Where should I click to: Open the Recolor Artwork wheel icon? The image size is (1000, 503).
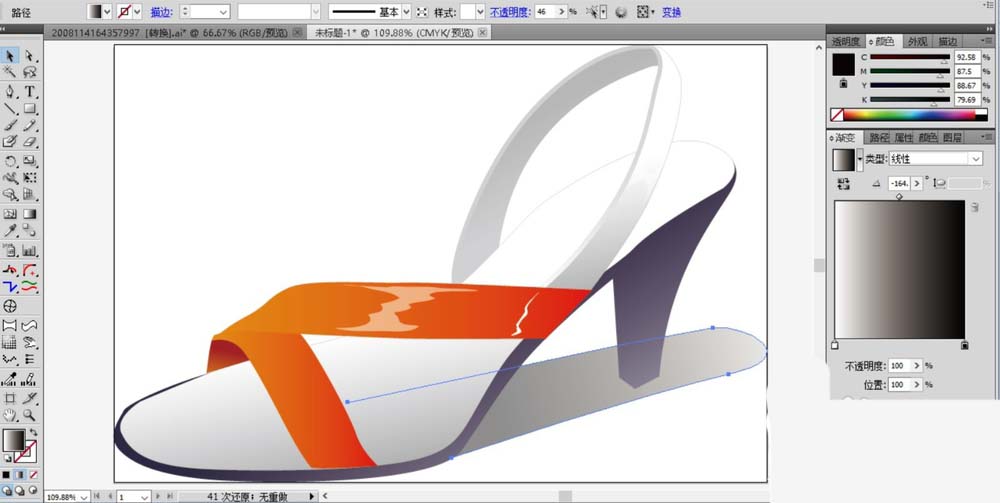point(622,11)
